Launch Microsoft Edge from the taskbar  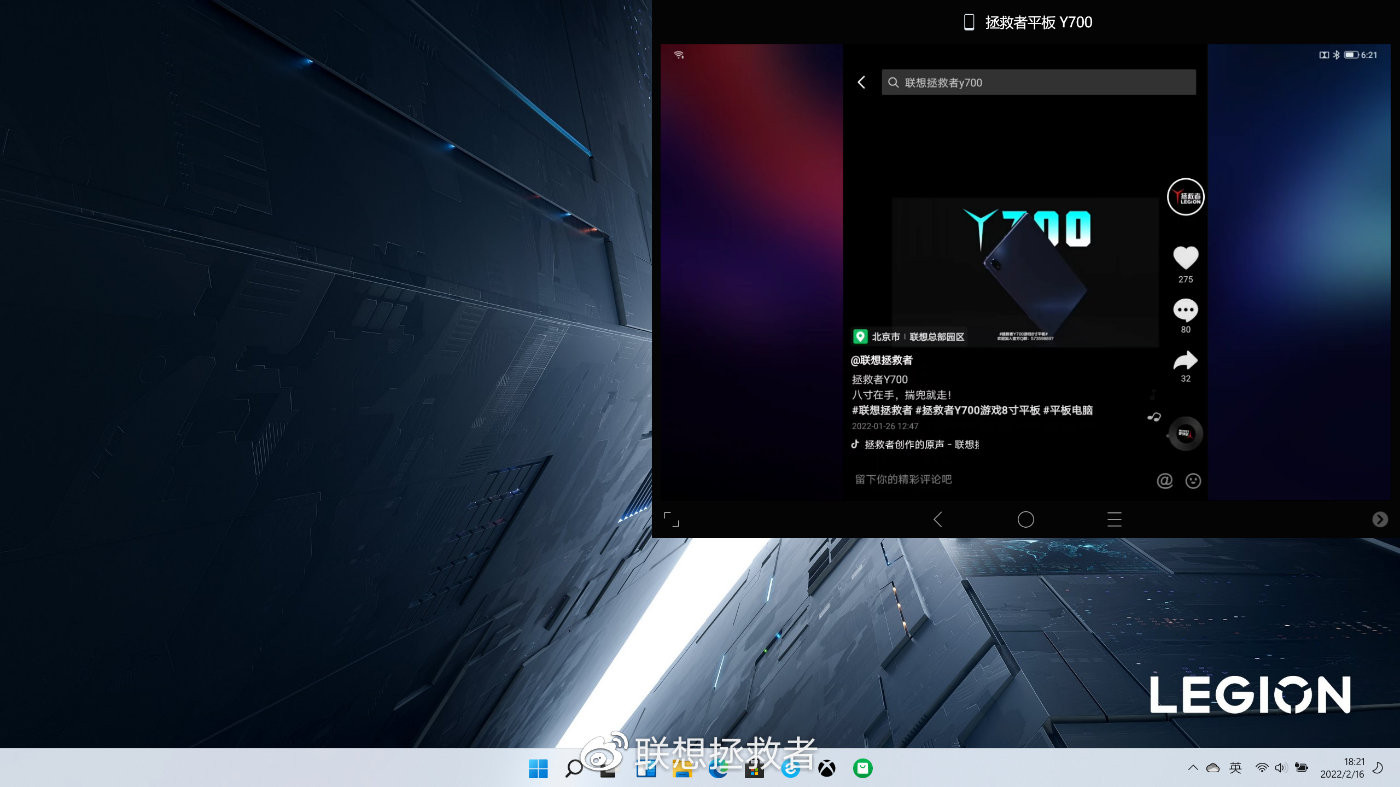[719, 768]
